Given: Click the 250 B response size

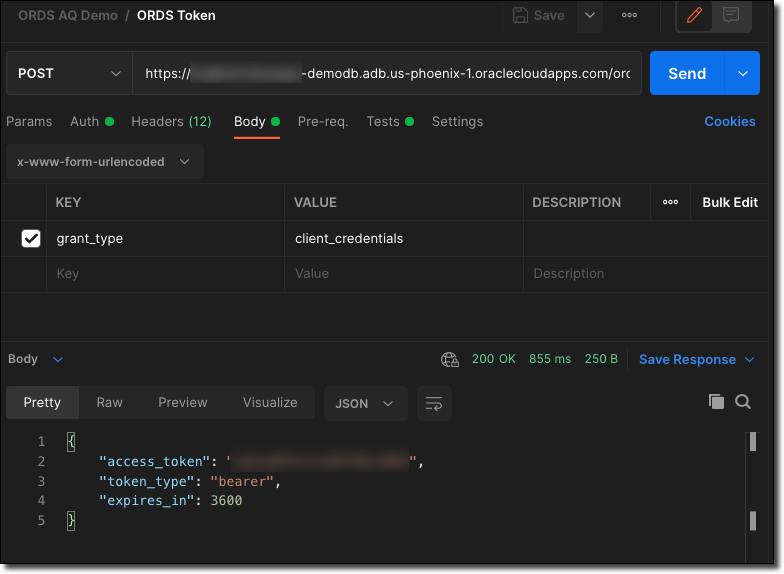Looking at the screenshot, I should pos(601,359).
